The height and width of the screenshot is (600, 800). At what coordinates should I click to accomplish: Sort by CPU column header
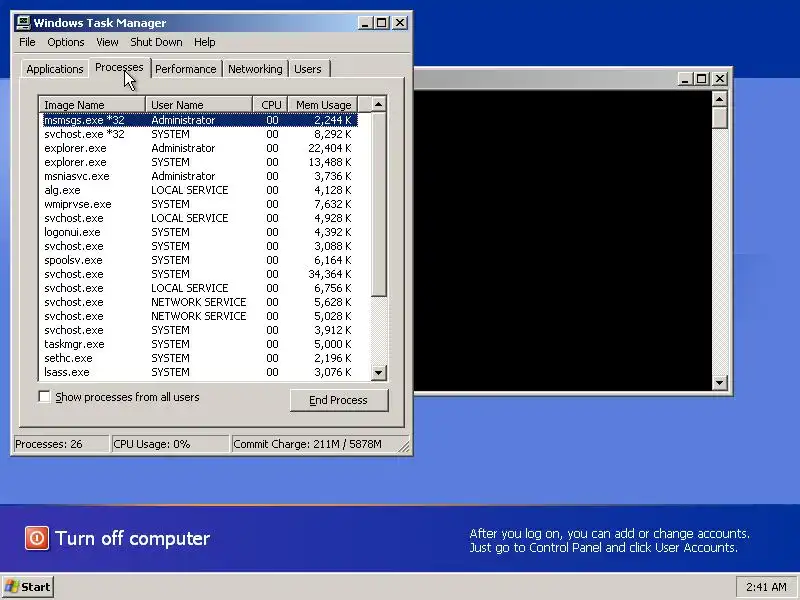point(270,105)
